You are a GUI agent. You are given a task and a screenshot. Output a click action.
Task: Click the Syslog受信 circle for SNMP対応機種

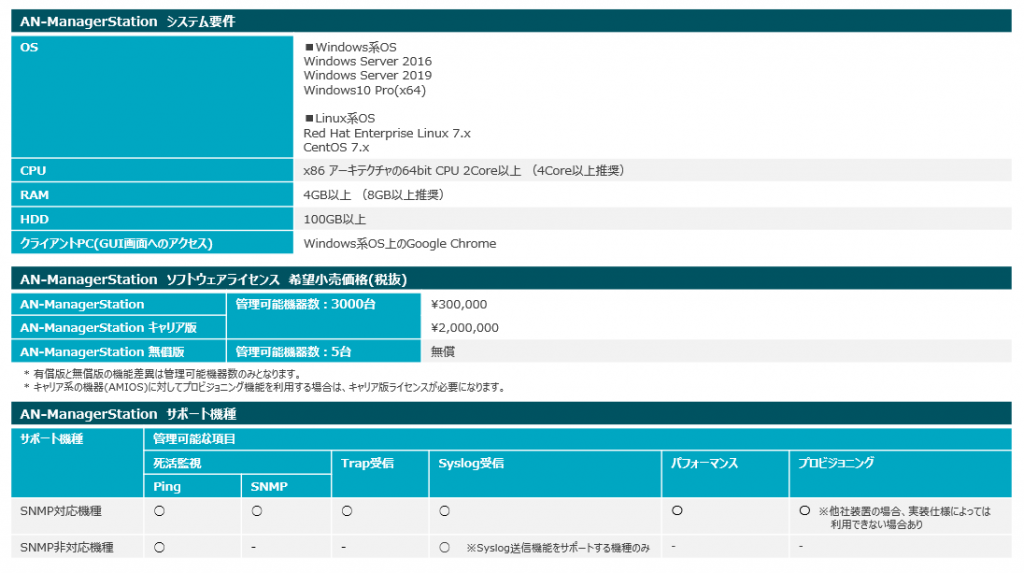(x=445, y=511)
